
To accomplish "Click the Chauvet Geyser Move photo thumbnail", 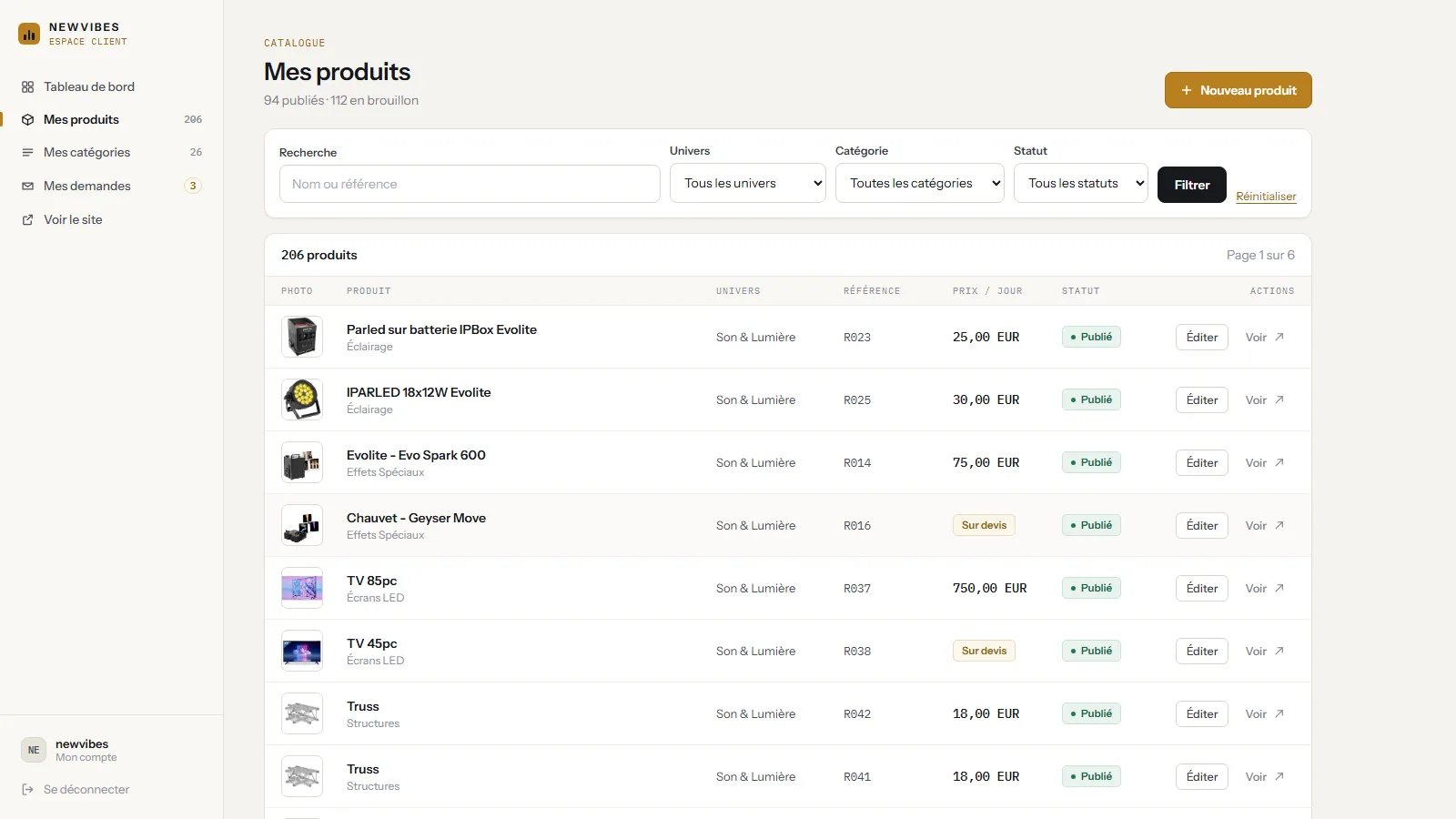I will point(302,525).
